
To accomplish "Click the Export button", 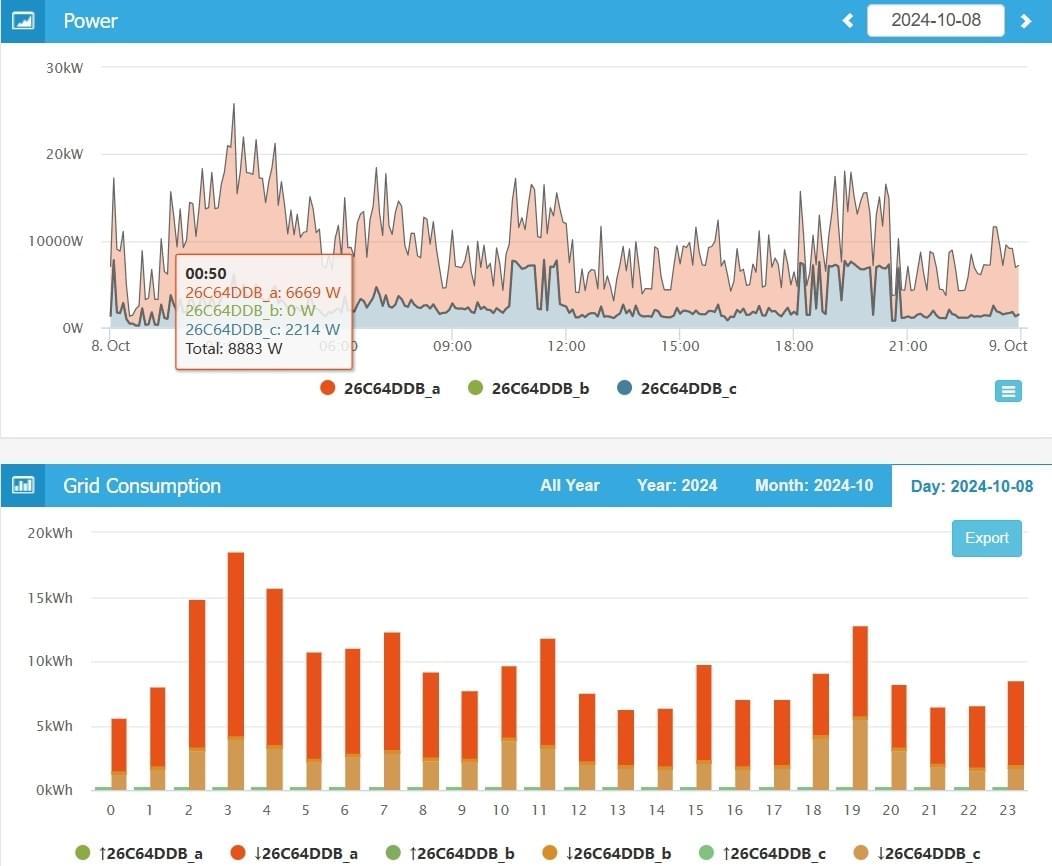I will [986, 538].
